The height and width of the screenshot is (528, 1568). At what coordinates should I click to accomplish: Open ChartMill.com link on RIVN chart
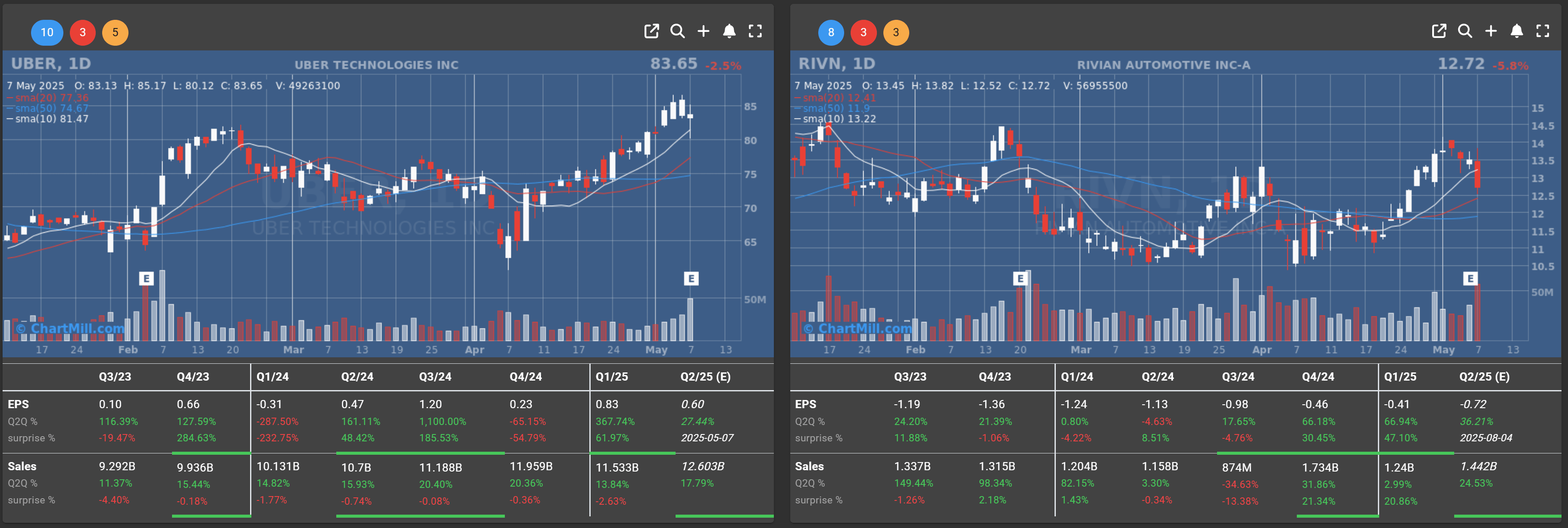click(858, 328)
